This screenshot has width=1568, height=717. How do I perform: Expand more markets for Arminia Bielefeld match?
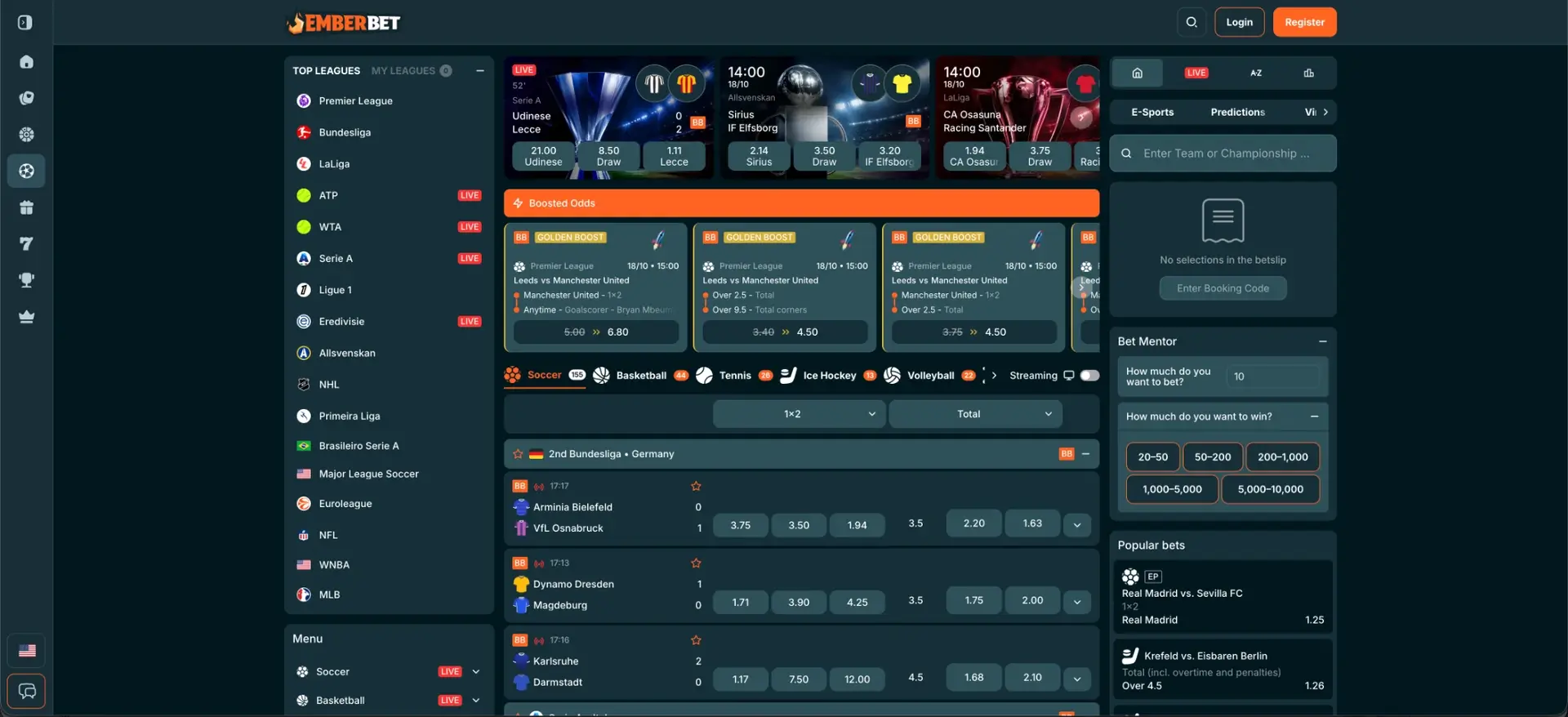[x=1077, y=525]
